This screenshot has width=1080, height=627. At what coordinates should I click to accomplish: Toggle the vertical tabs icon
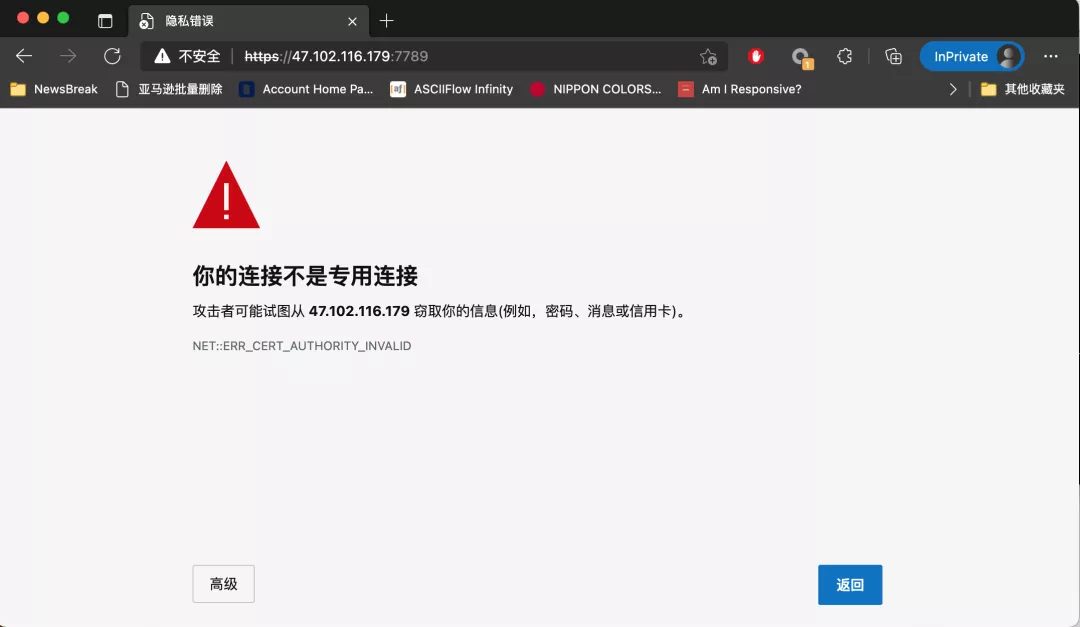[105, 21]
